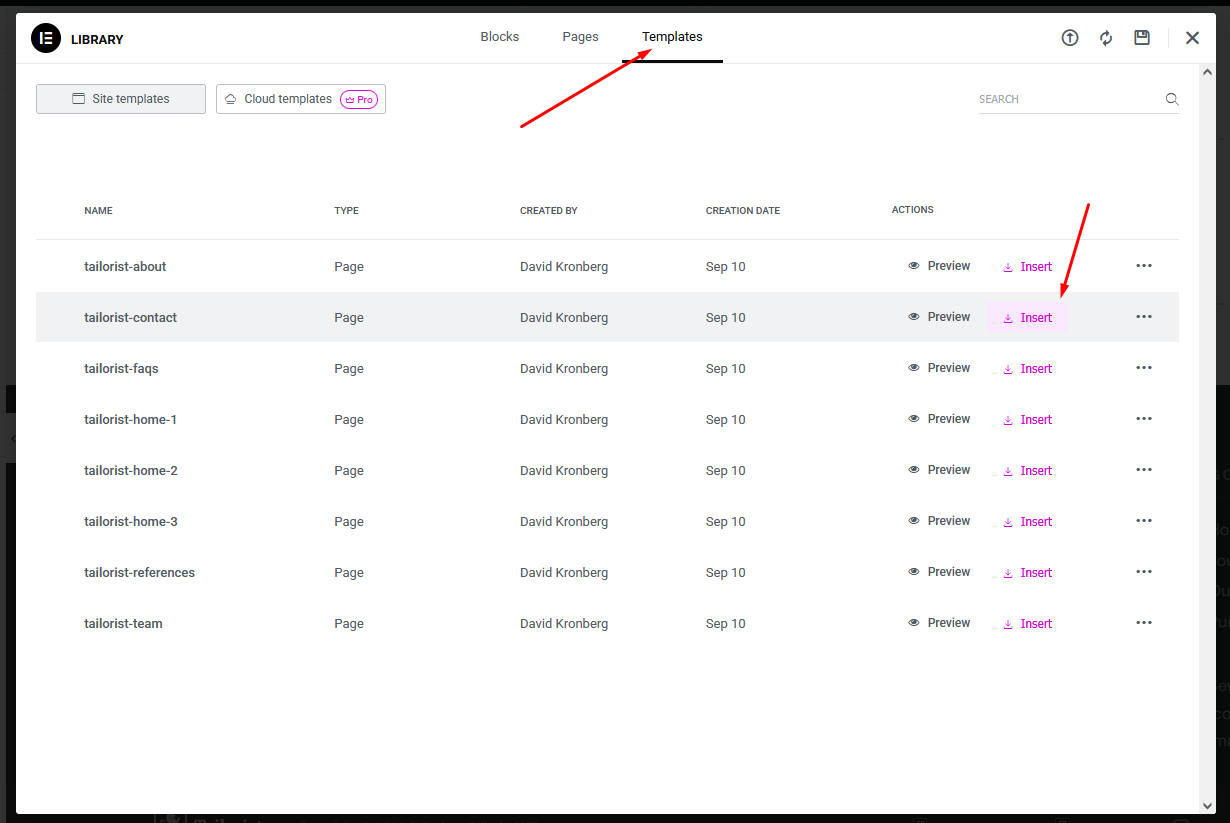Image resolution: width=1230 pixels, height=823 pixels.
Task: Preview the tailorist-references template
Action: pyautogui.click(x=939, y=572)
